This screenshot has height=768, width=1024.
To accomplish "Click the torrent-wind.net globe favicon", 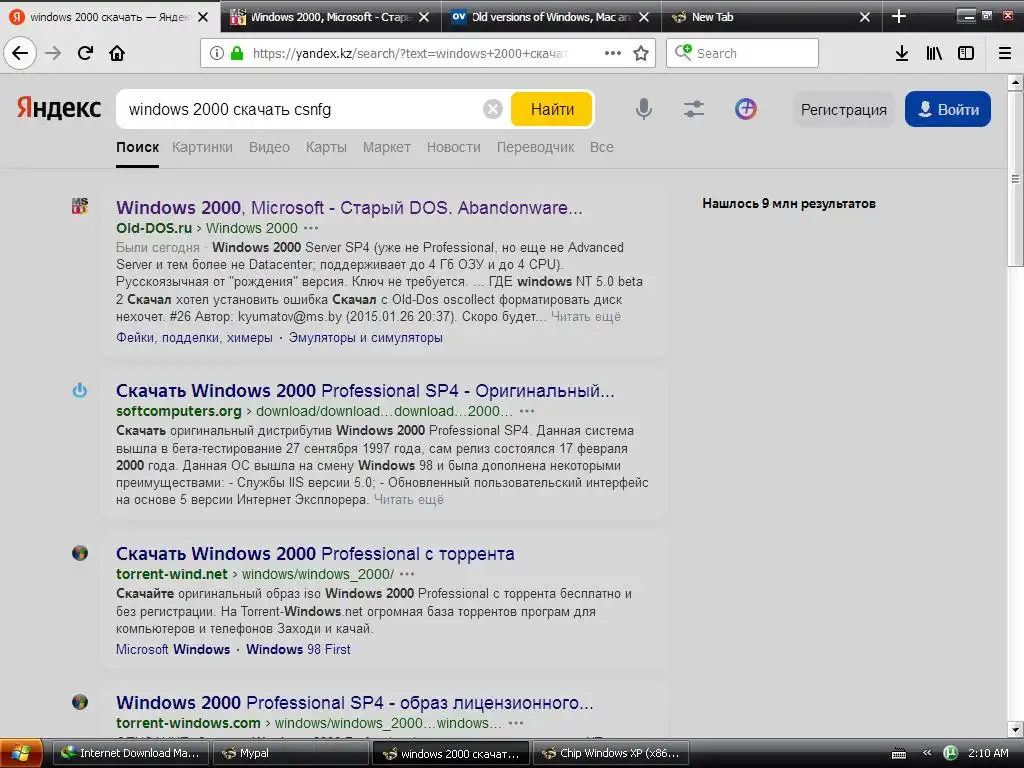I will coord(80,553).
